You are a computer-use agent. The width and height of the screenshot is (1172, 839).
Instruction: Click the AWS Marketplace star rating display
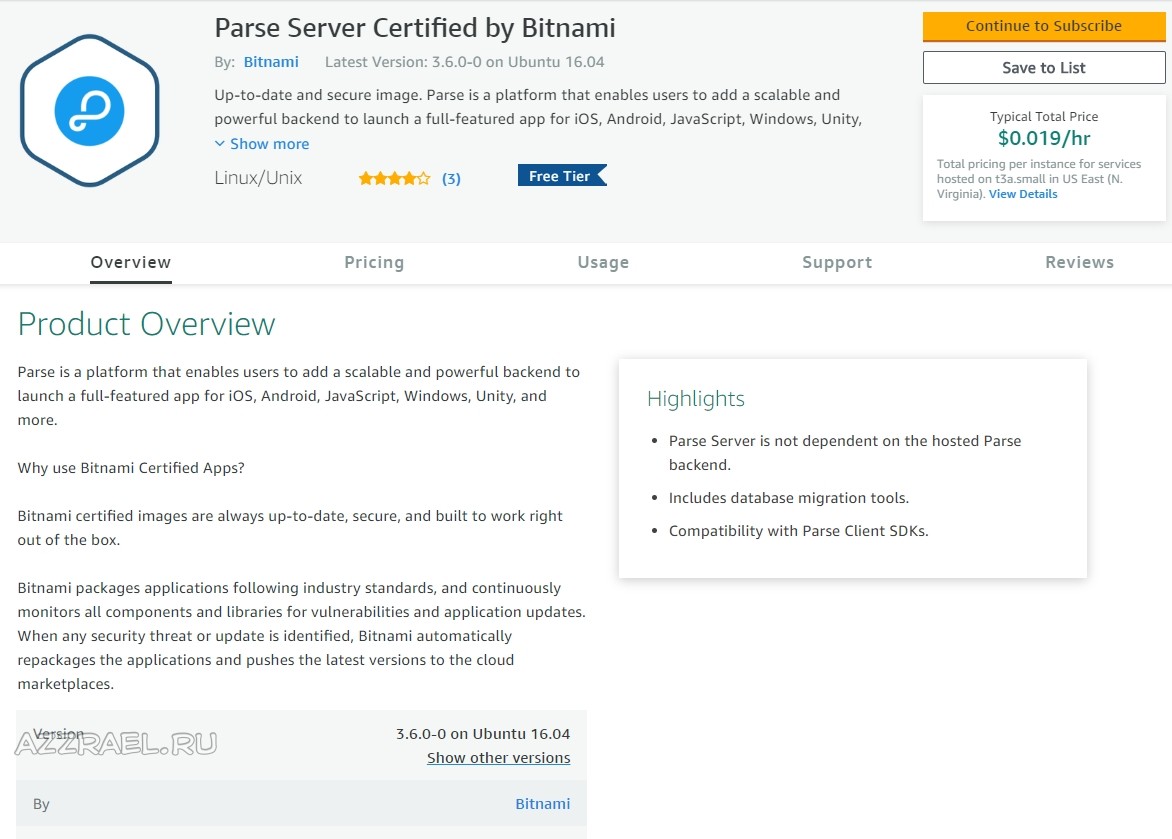pos(393,177)
